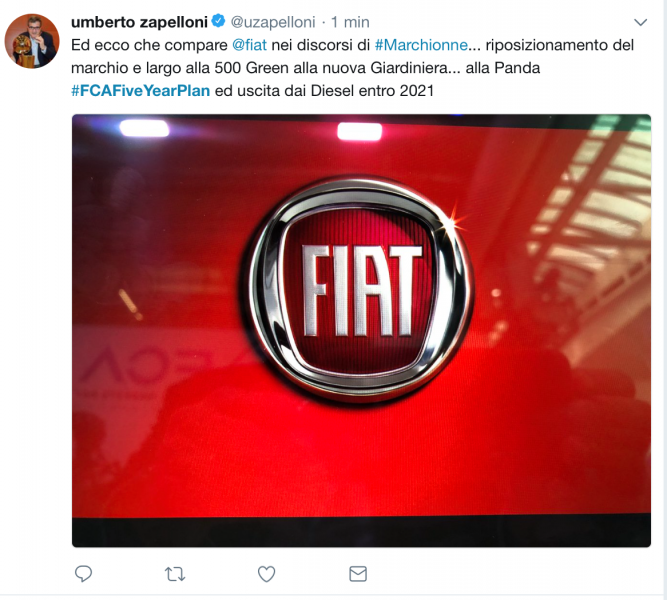This screenshot has width=667, height=600.
Task: Reply to the tweet with speech bubble icon
Action: [x=83, y=574]
